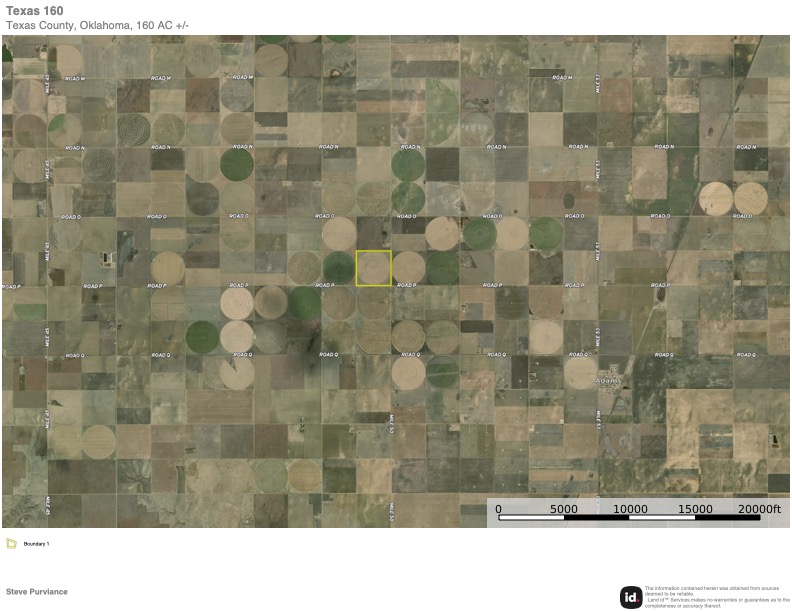
Task: Click the Texas County, Oklahoma subtitle
Action: (x=97, y=25)
